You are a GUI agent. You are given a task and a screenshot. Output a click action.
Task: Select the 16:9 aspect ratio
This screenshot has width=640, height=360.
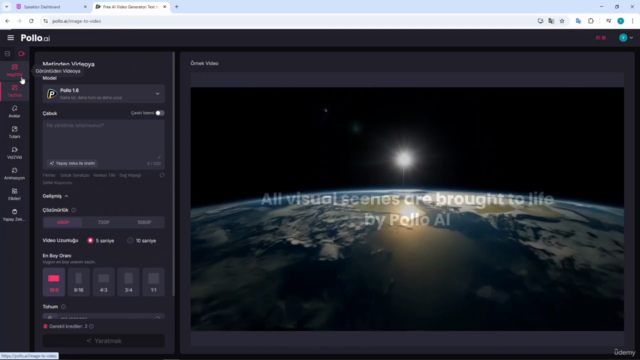point(54,282)
